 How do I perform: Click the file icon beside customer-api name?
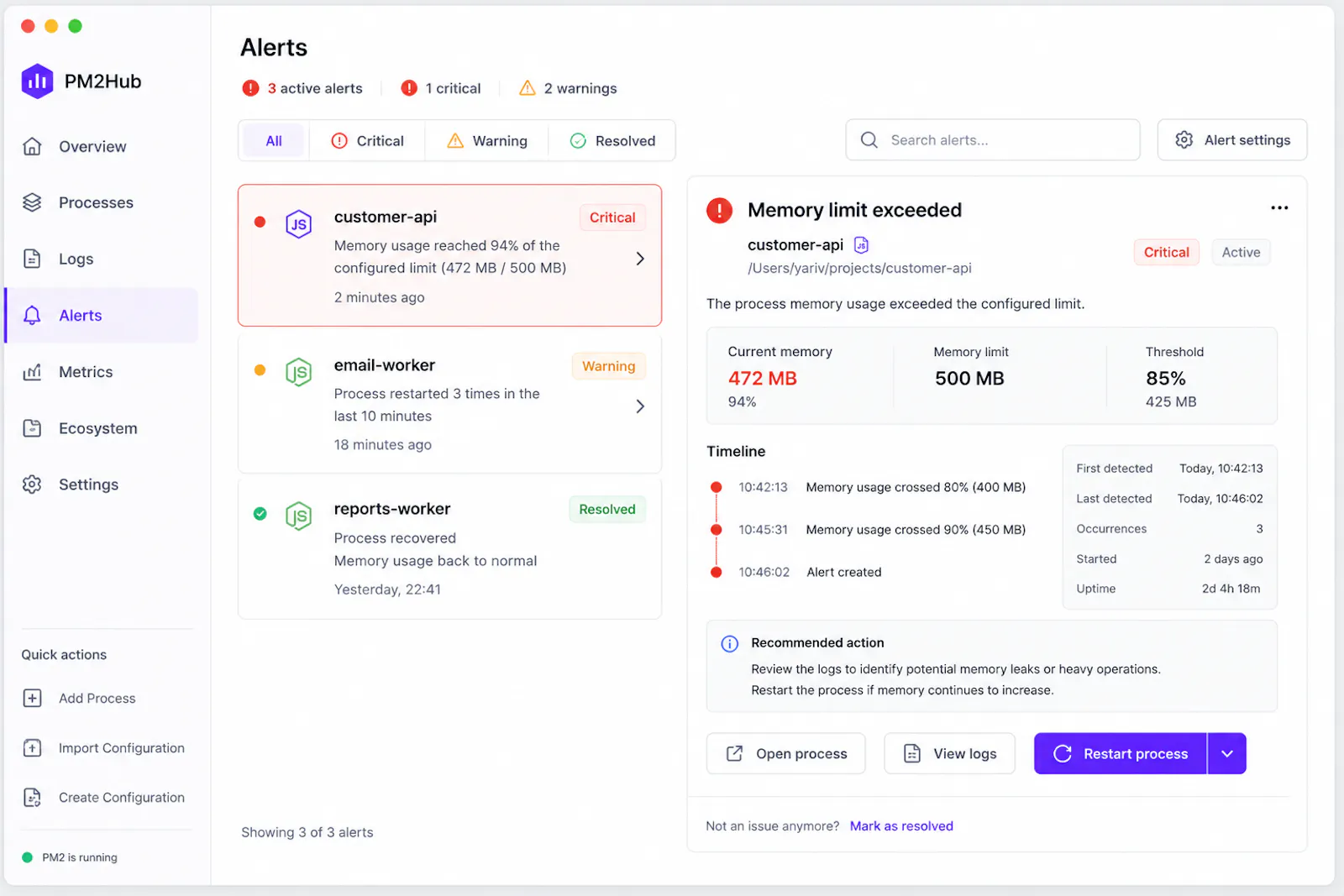(861, 244)
